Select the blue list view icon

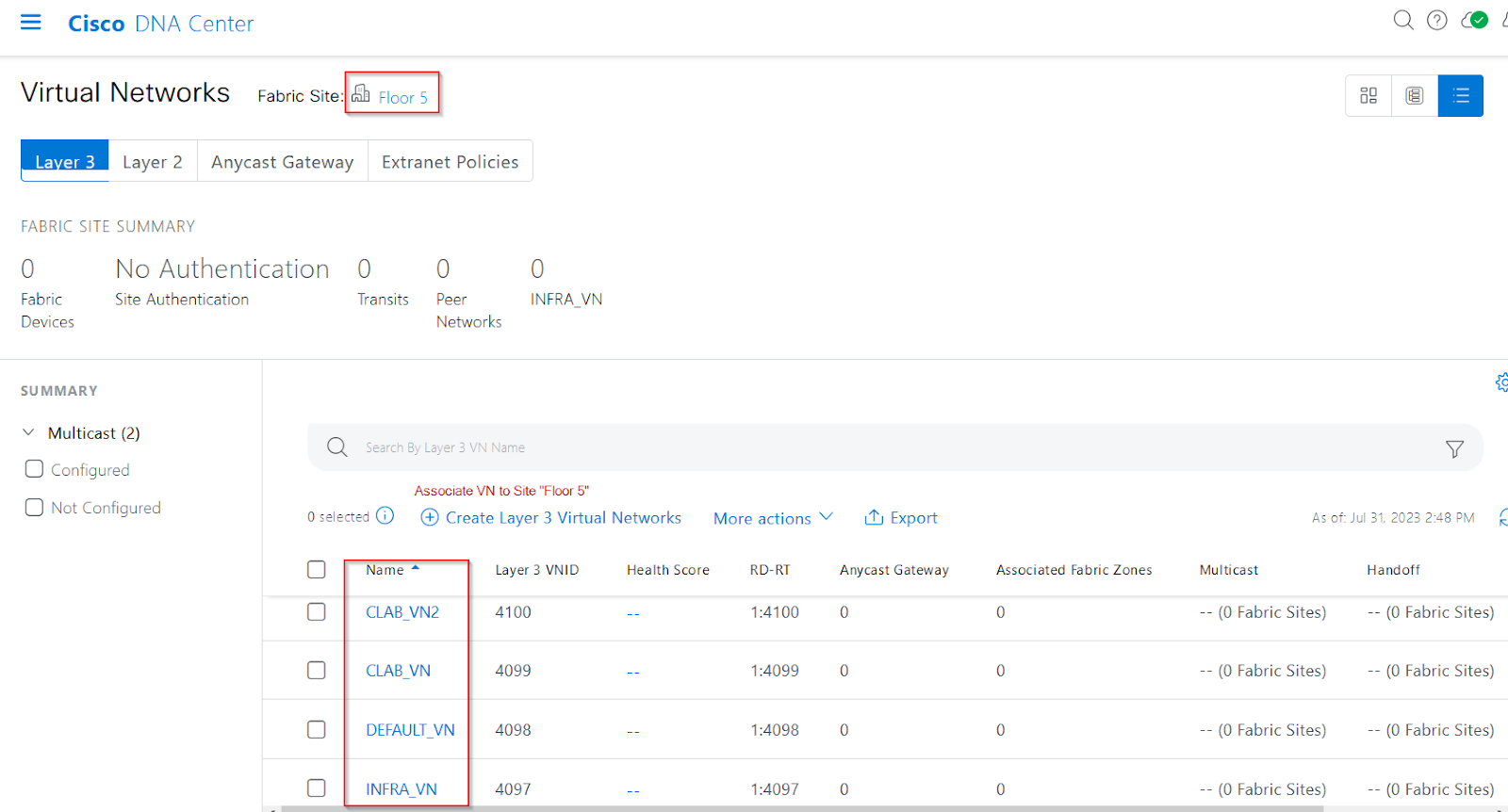click(1461, 95)
